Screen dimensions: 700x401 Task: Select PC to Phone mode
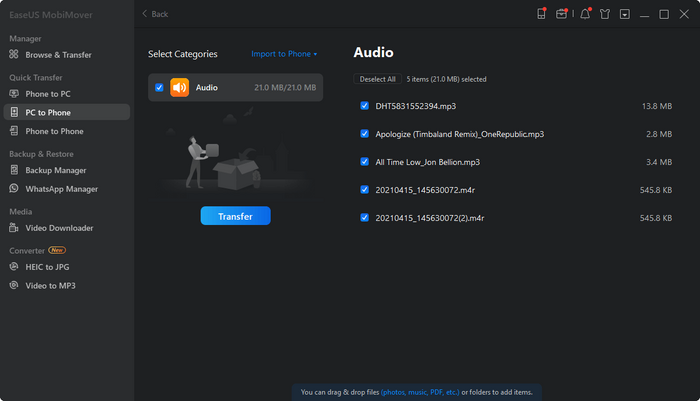(67, 112)
